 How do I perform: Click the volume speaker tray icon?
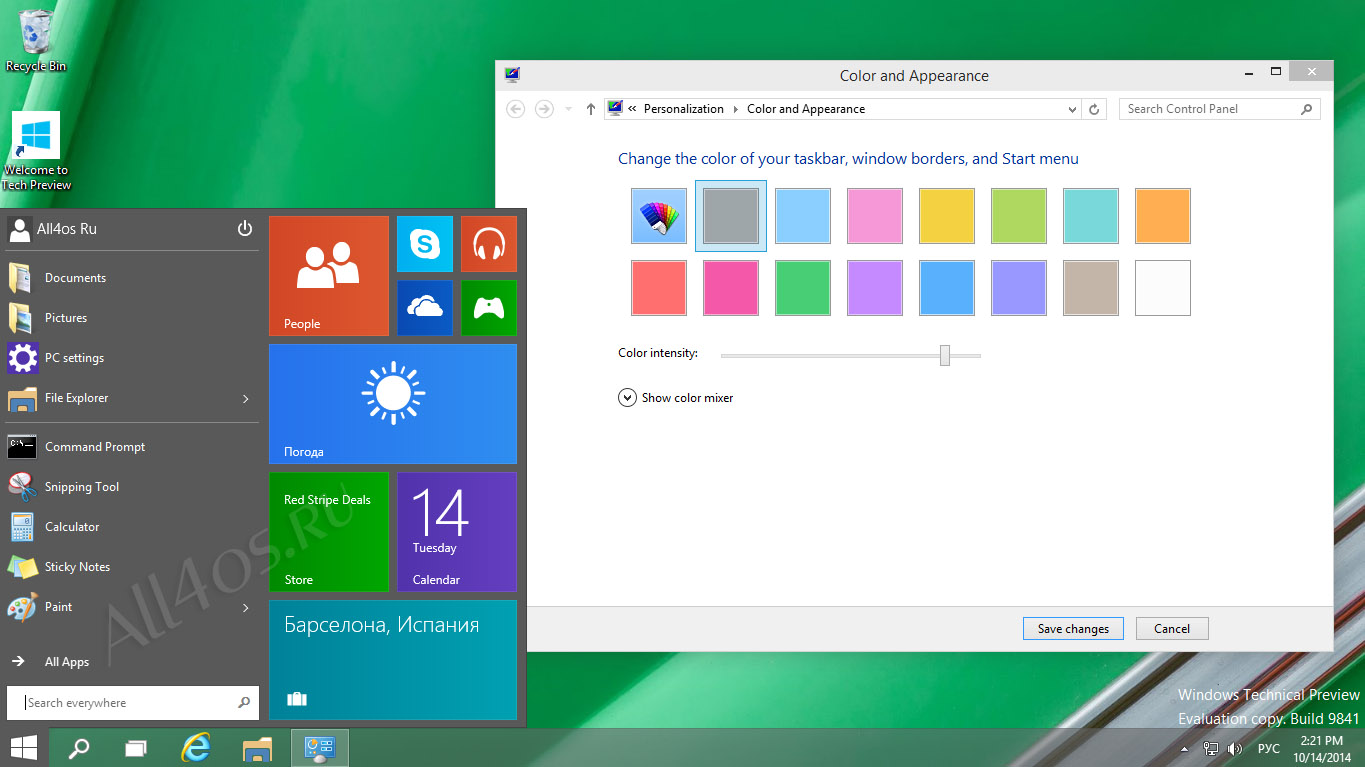click(1235, 749)
